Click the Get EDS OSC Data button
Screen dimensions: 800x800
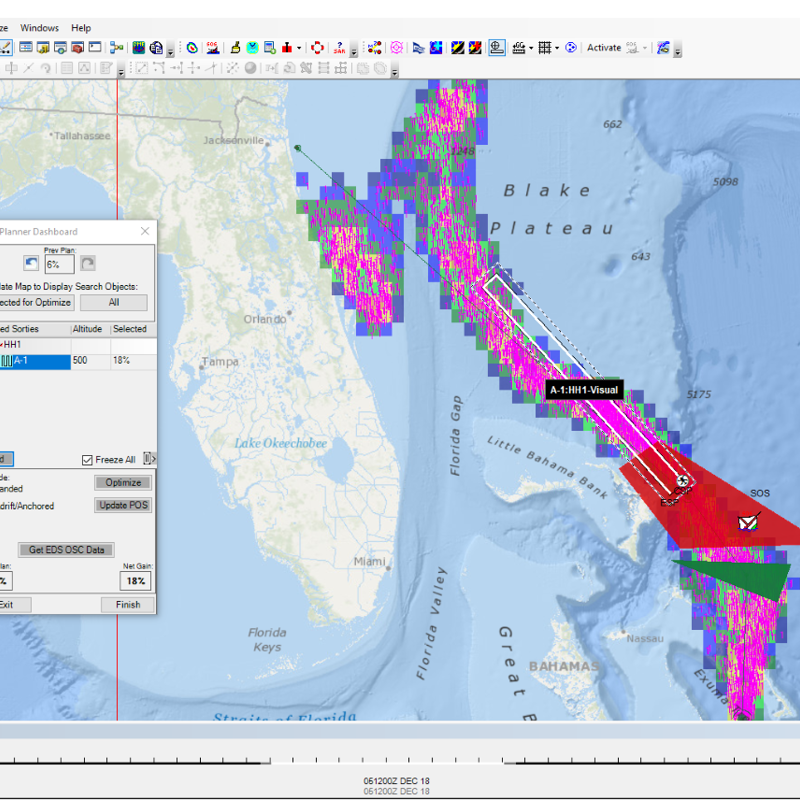(x=66, y=550)
